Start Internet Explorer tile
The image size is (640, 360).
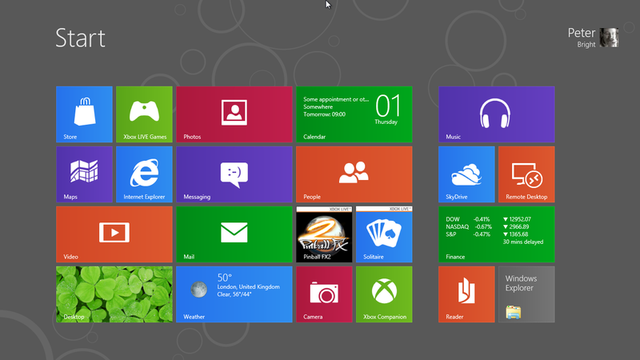144,174
